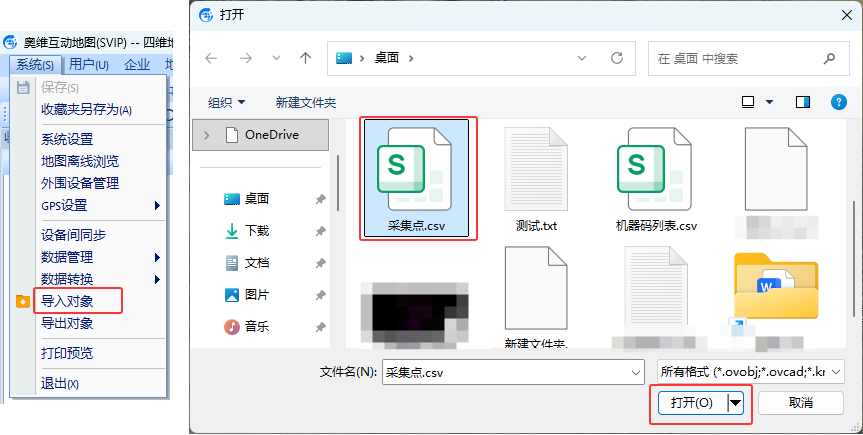Open 打印预览 menu entry
This screenshot has width=863, height=435.
click(x=67, y=353)
